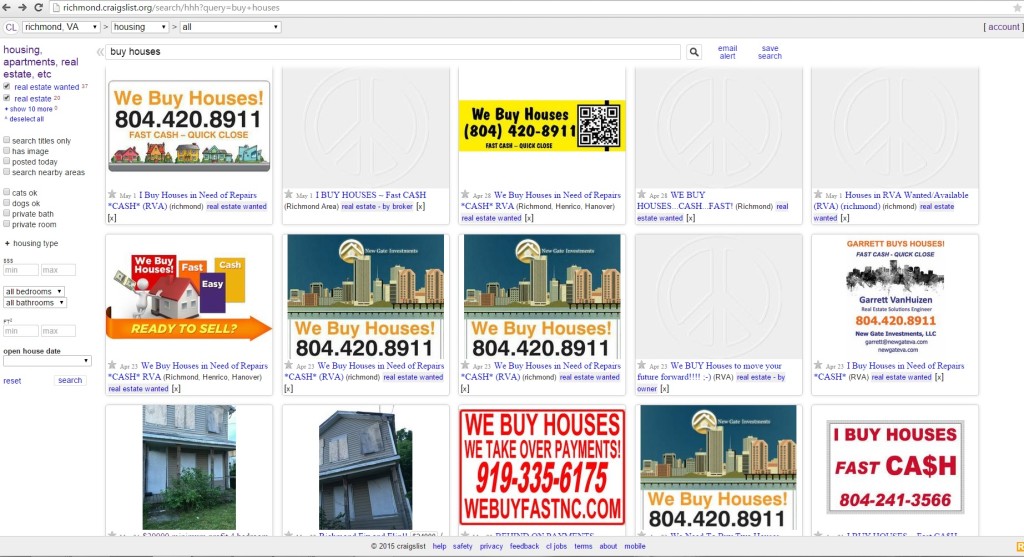Open the CL craigslist home logo

(11, 27)
